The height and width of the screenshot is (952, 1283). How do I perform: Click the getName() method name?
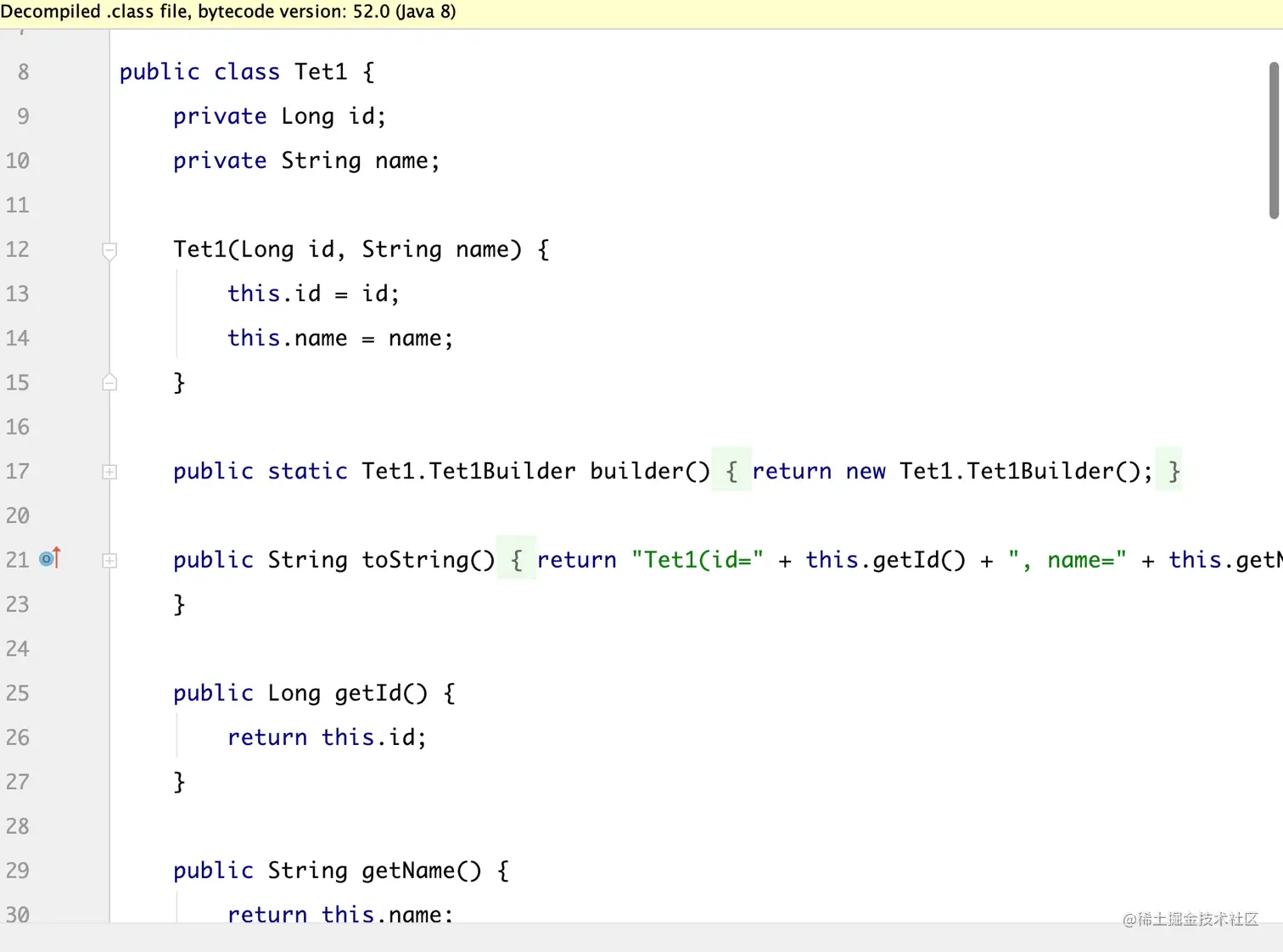422,871
